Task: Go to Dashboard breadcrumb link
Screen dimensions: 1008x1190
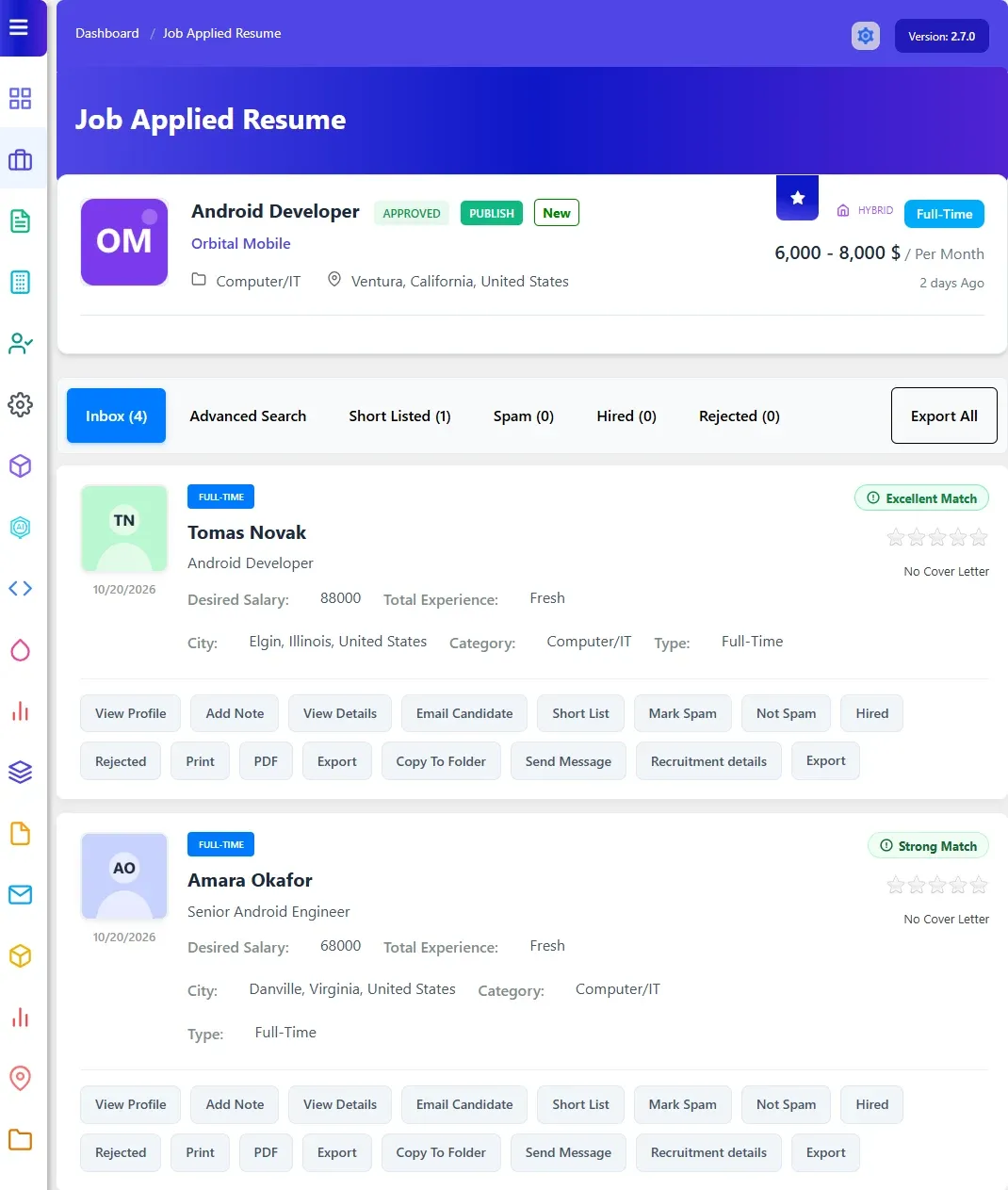Action: pyautogui.click(x=107, y=33)
